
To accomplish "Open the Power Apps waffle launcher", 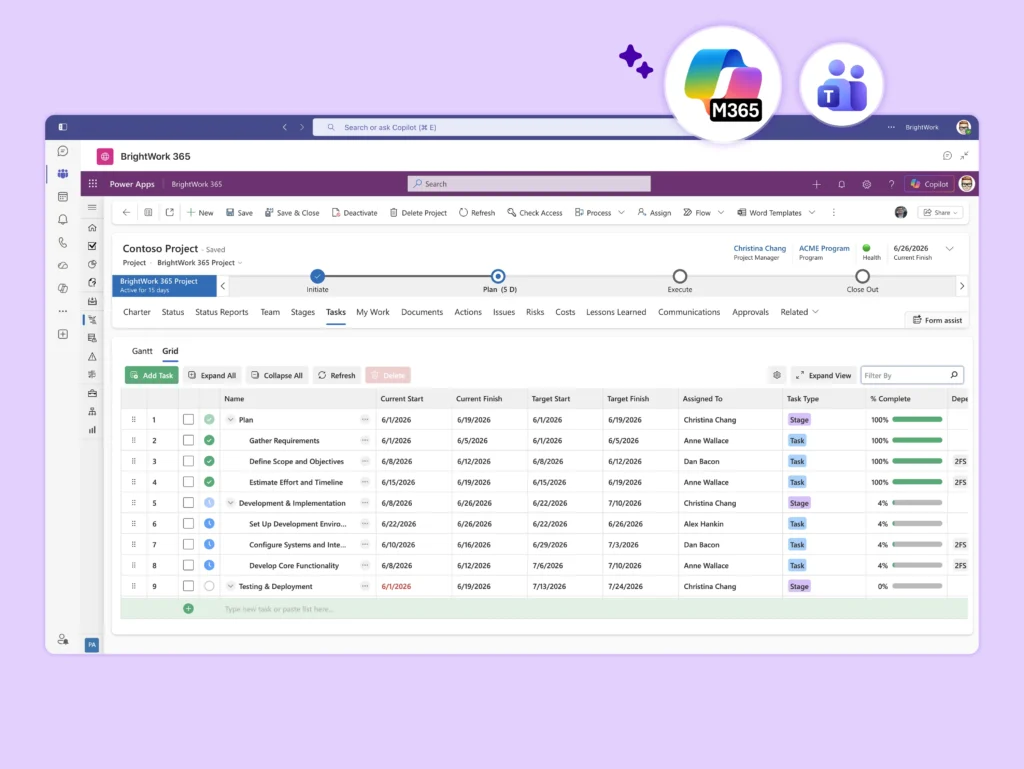I will tap(93, 184).
